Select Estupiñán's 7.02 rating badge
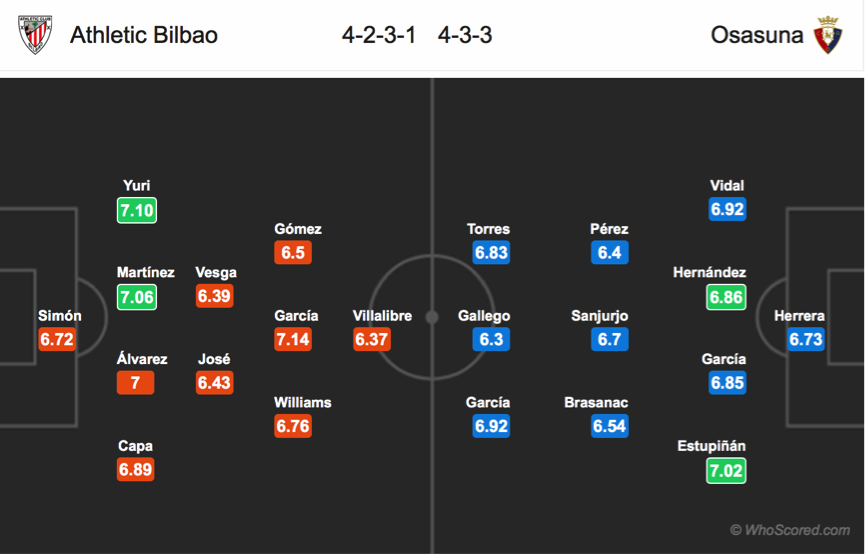Screen dimensions: 865x554 (726, 471)
